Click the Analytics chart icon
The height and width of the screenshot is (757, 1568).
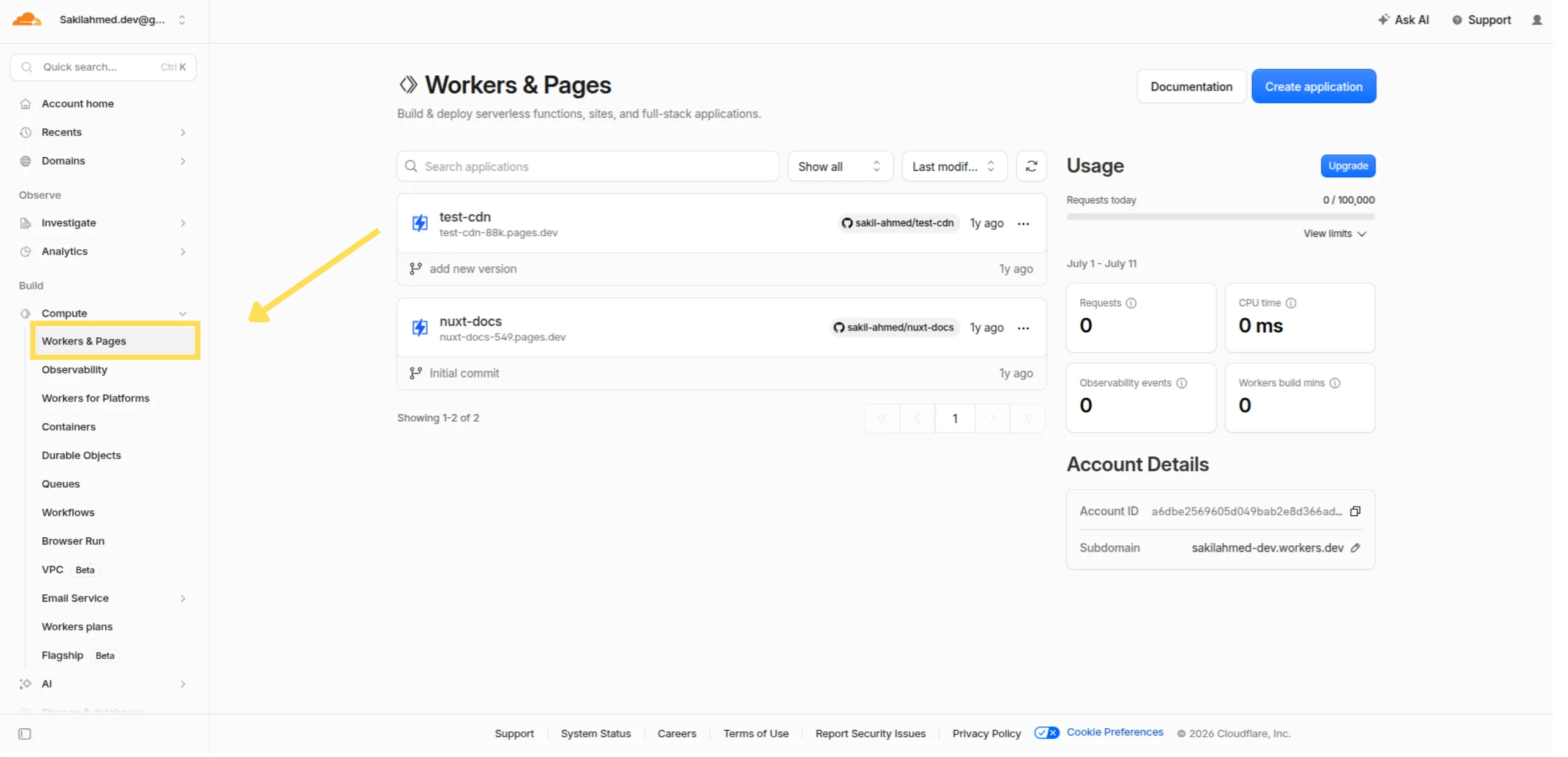pos(26,252)
